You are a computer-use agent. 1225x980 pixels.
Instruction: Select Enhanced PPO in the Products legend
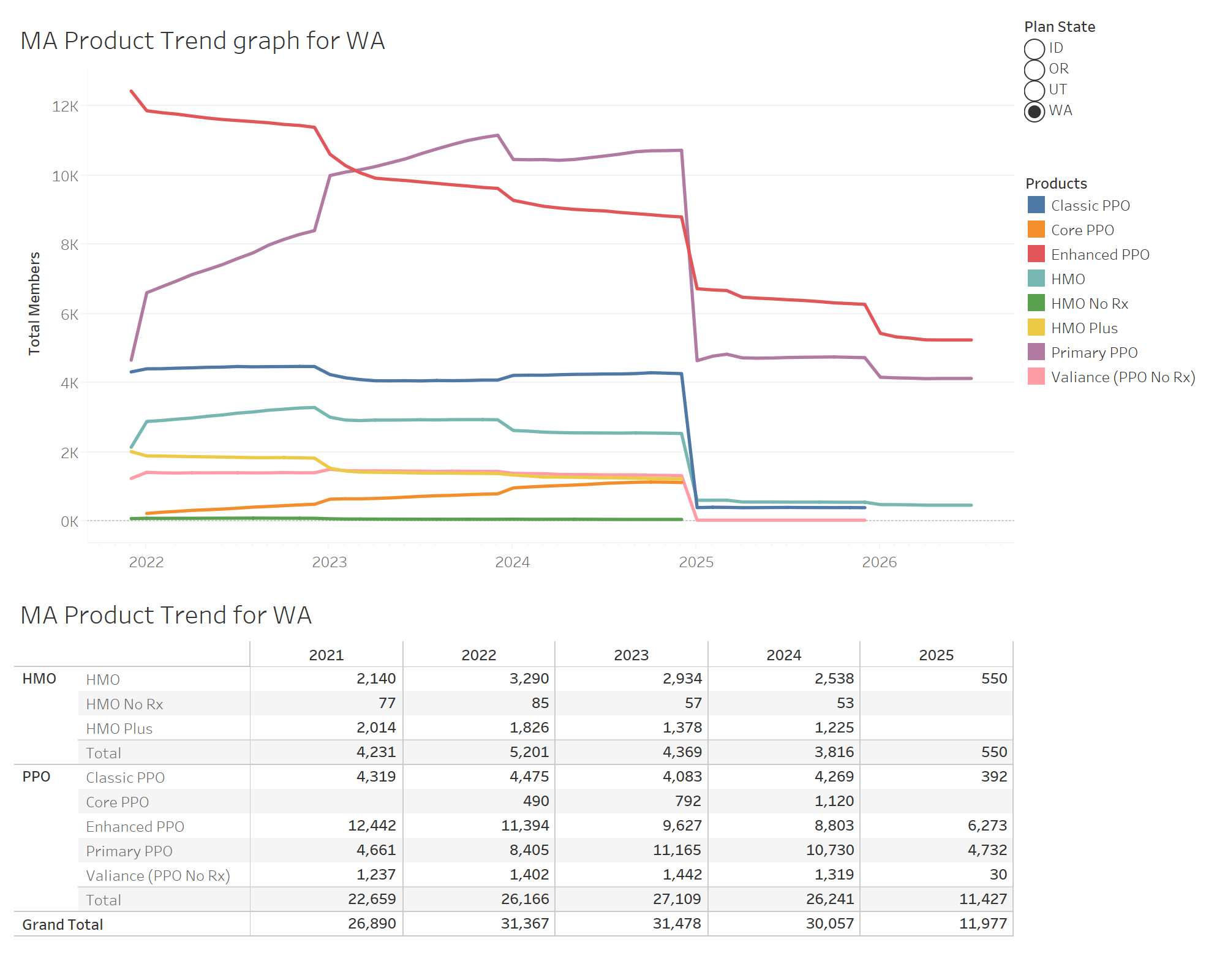click(x=1037, y=254)
